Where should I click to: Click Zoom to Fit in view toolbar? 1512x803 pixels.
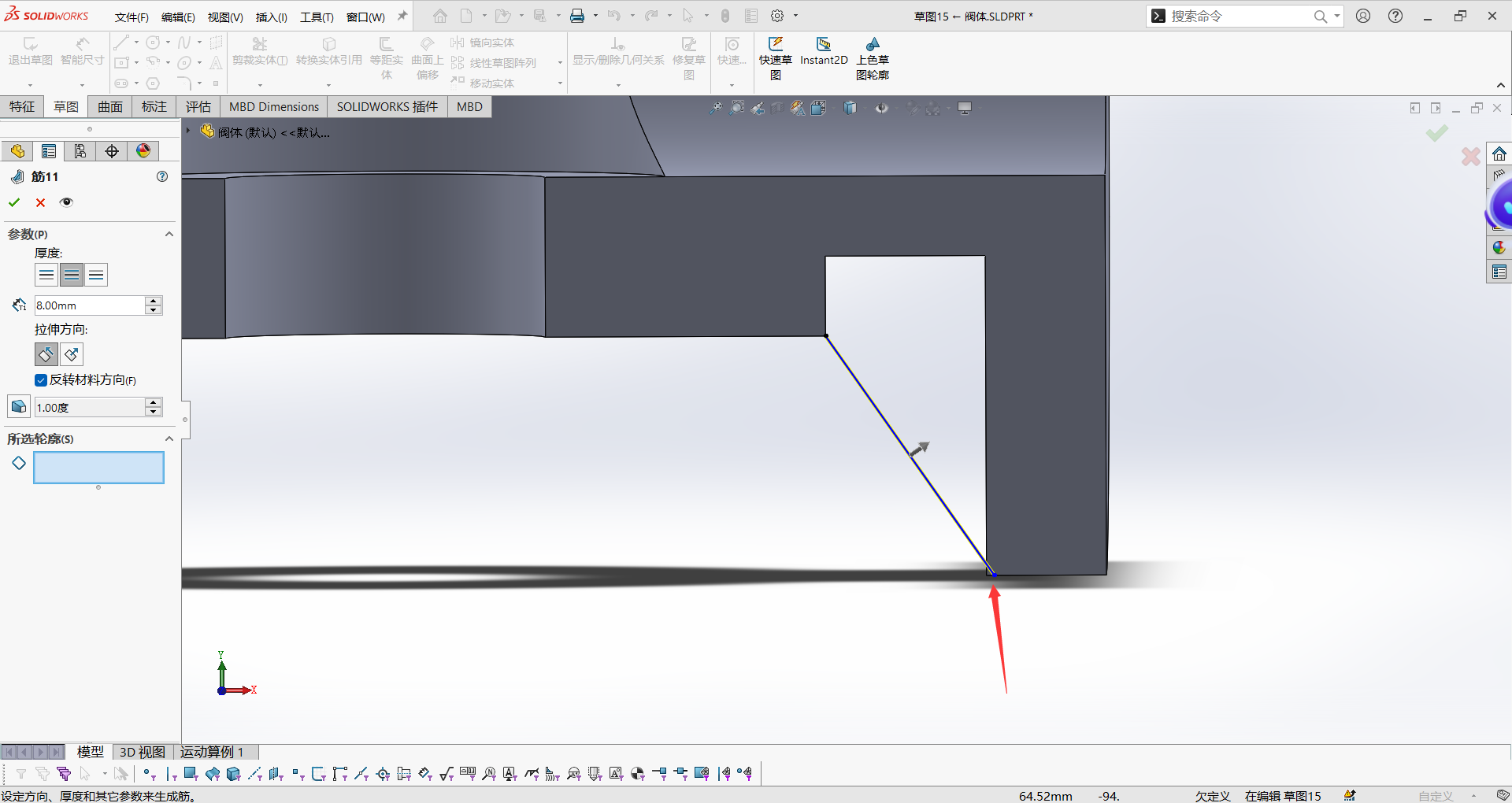pyautogui.click(x=716, y=108)
